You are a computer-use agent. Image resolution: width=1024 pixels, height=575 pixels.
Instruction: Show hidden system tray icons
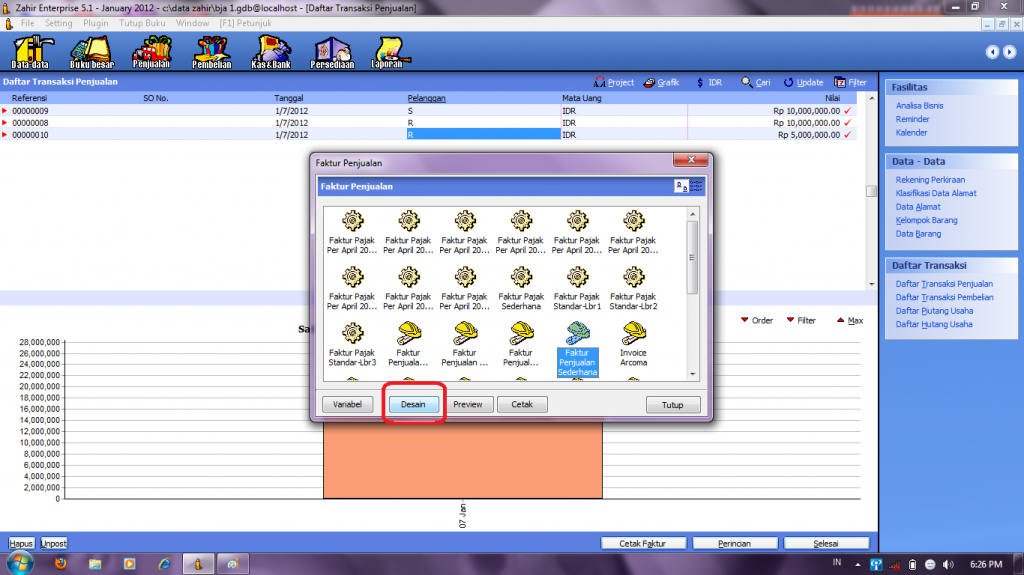pyautogui.click(x=857, y=565)
